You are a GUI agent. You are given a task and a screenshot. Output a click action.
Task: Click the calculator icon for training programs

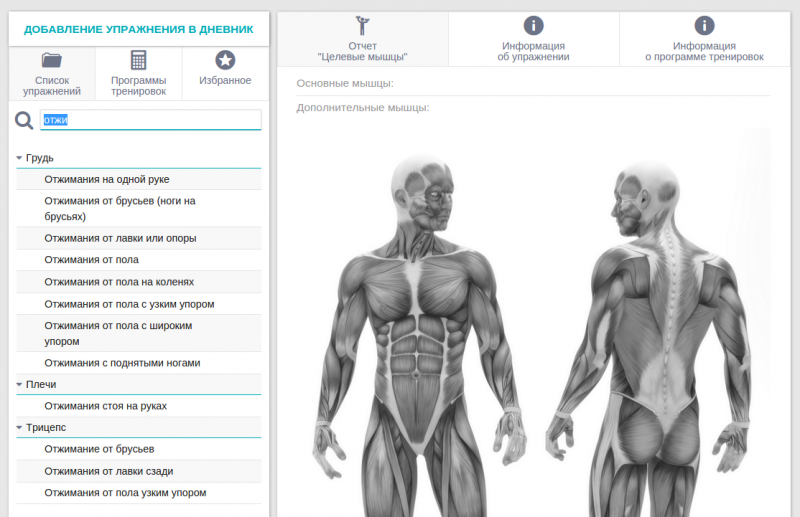[x=138, y=60]
